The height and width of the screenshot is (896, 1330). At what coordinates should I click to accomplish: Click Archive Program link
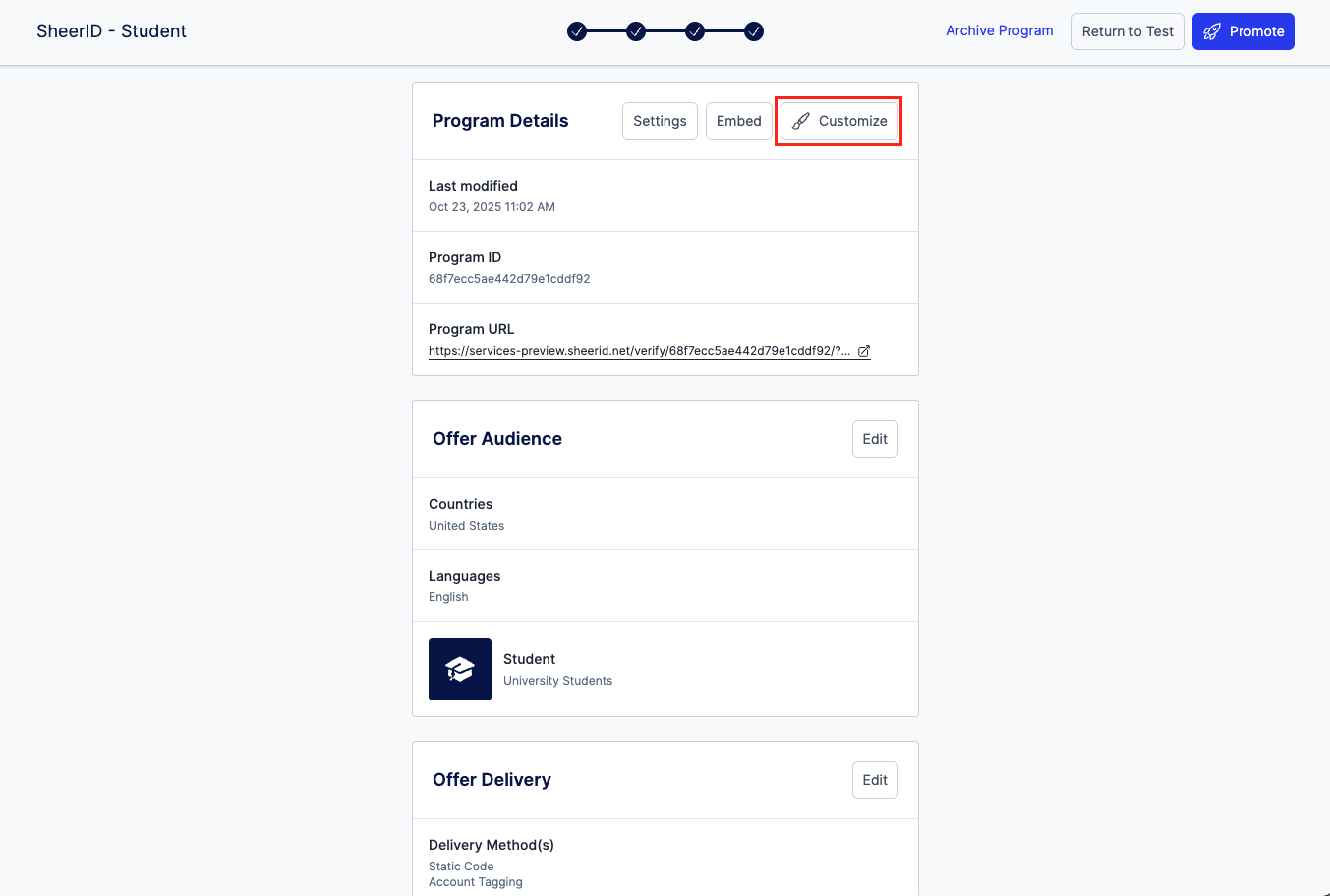tap(999, 30)
